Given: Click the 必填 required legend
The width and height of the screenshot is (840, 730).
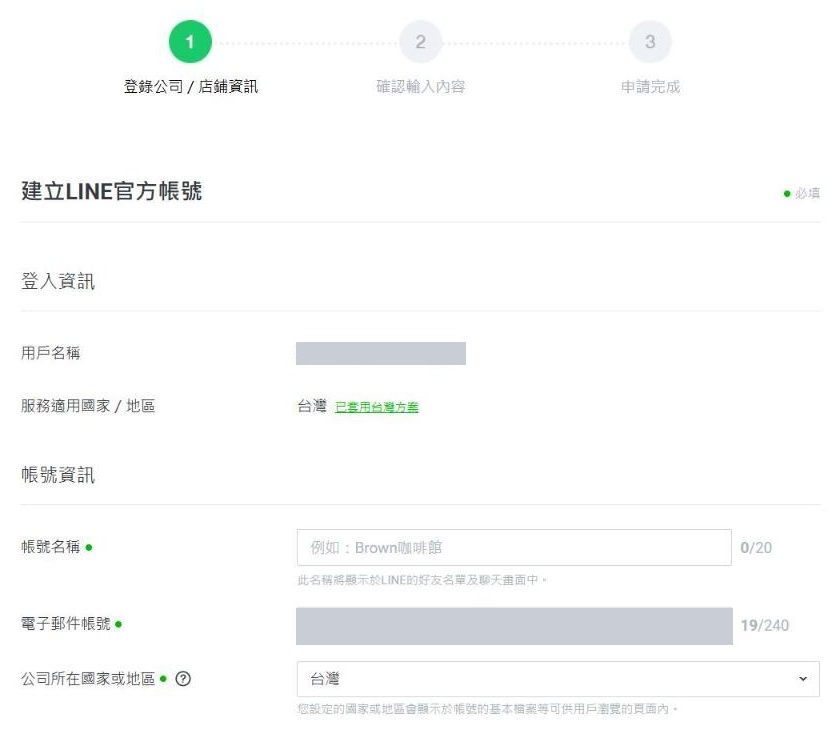Looking at the screenshot, I should tap(802, 193).
